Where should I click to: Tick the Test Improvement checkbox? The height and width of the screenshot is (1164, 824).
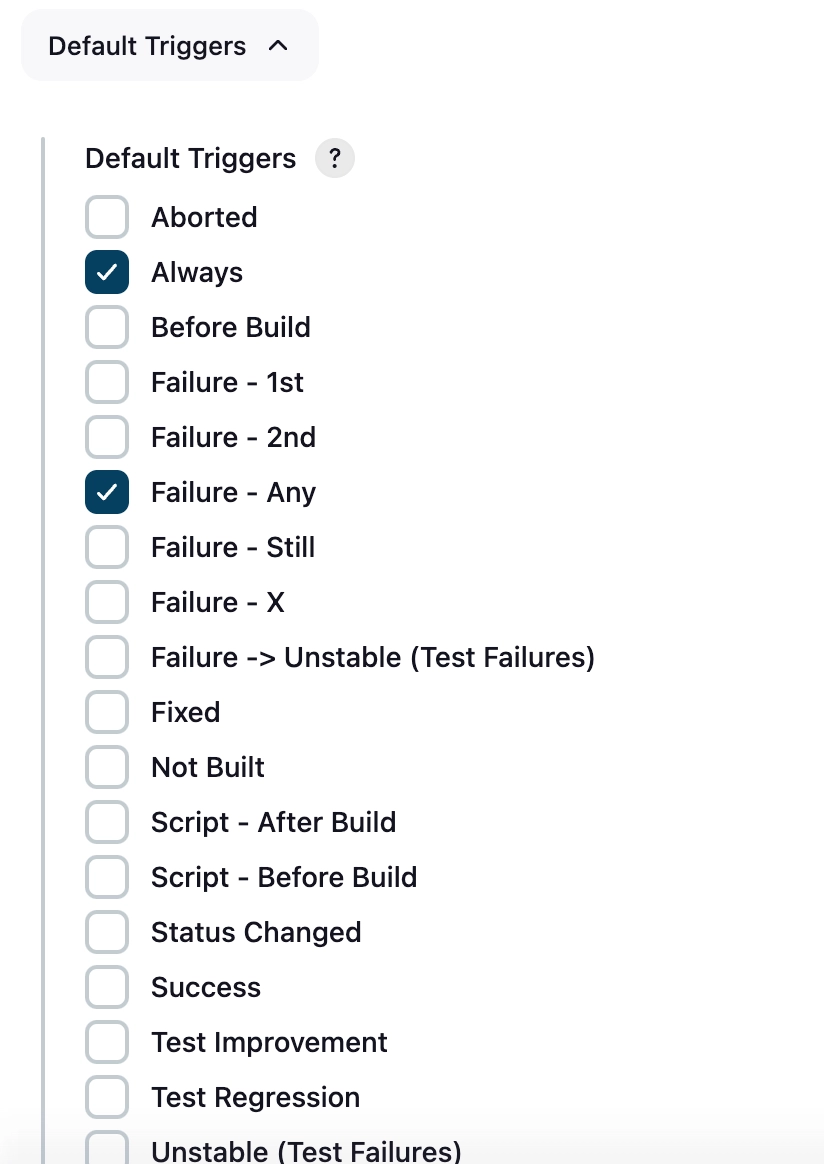coord(107,1042)
